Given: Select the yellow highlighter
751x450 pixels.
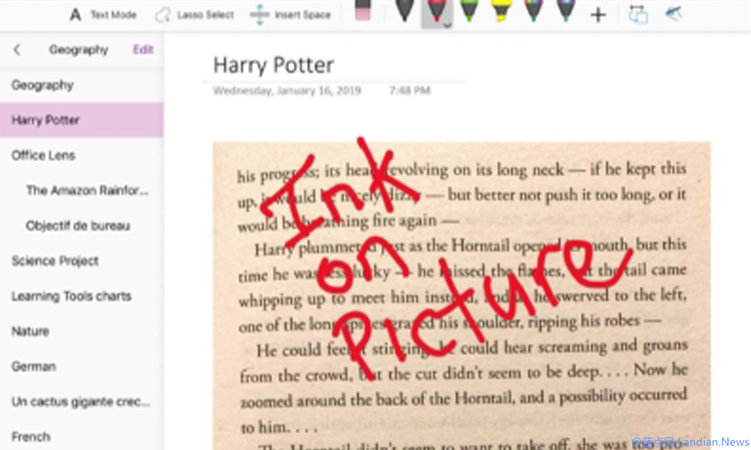Looking at the screenshot, I should tap(501, 11).
